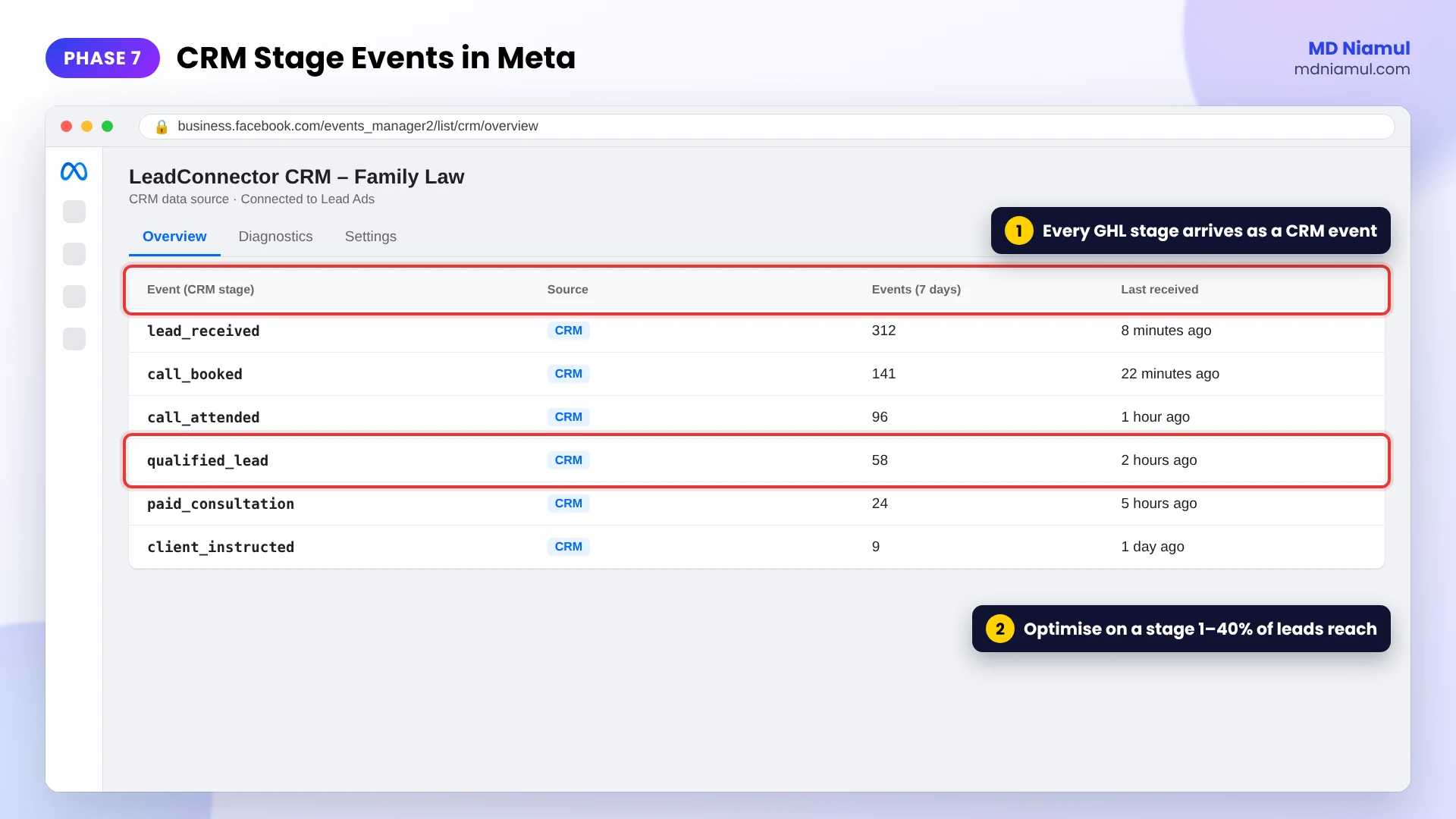Click the Event (CRM stage) column header

coord(200,290)
